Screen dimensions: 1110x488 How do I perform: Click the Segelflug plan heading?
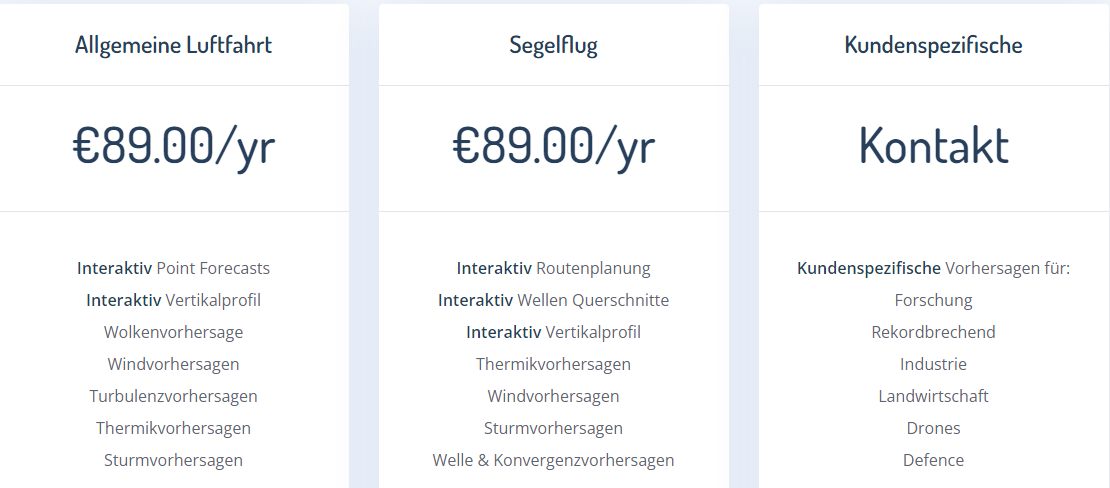click(x=553, y=45)
